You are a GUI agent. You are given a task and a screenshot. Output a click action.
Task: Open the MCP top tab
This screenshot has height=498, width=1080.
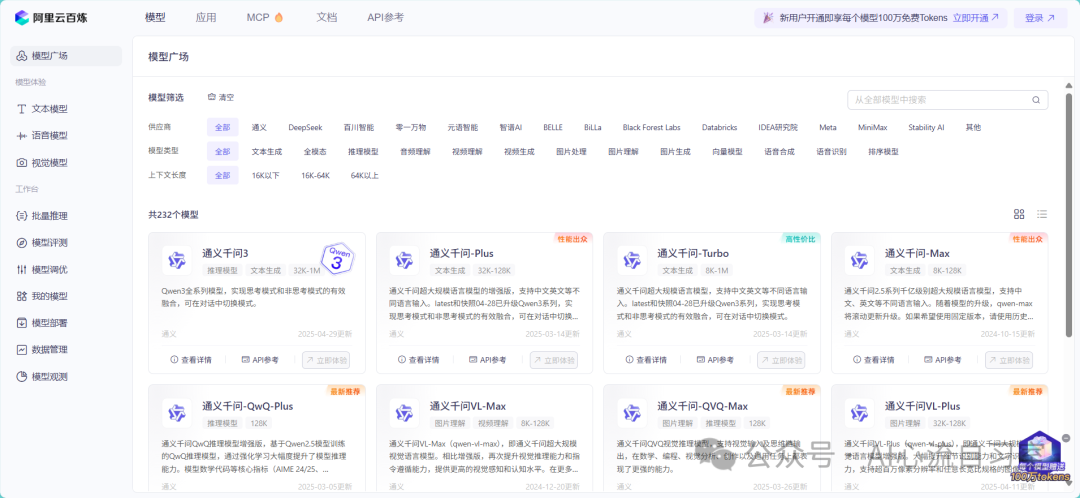point(265,18)
